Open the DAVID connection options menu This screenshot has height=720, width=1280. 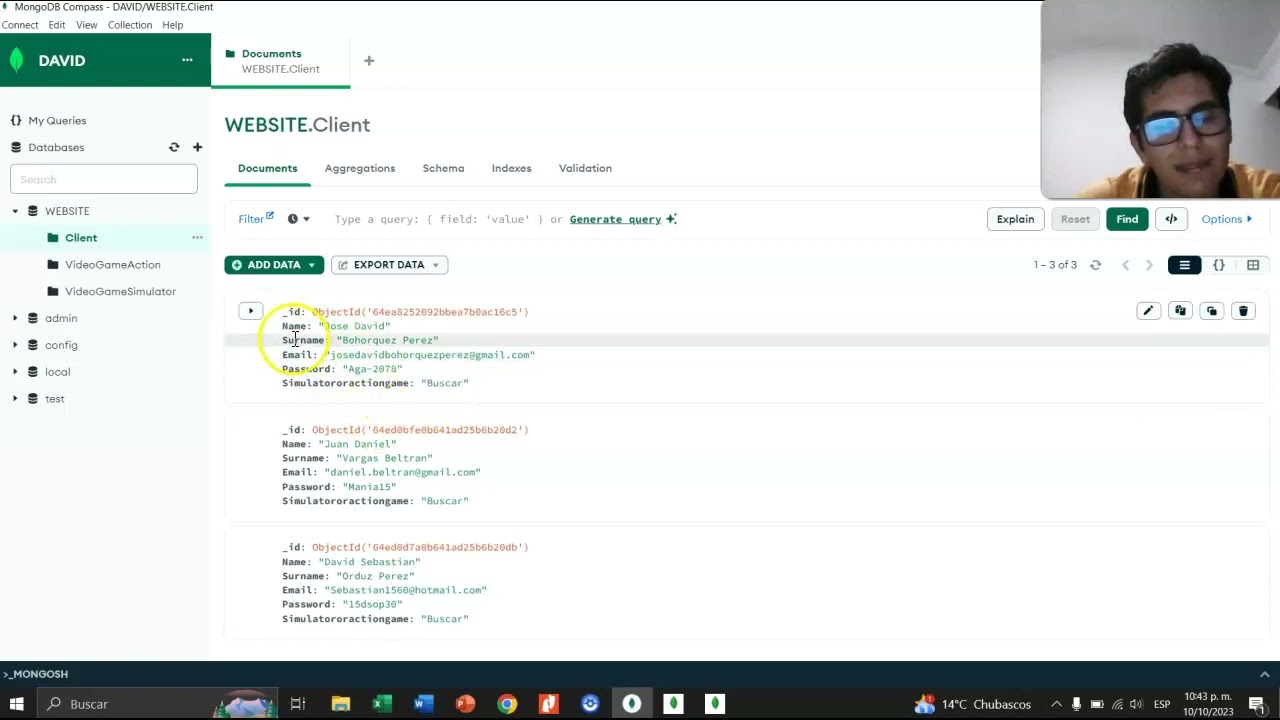click(x=187, y=60)
